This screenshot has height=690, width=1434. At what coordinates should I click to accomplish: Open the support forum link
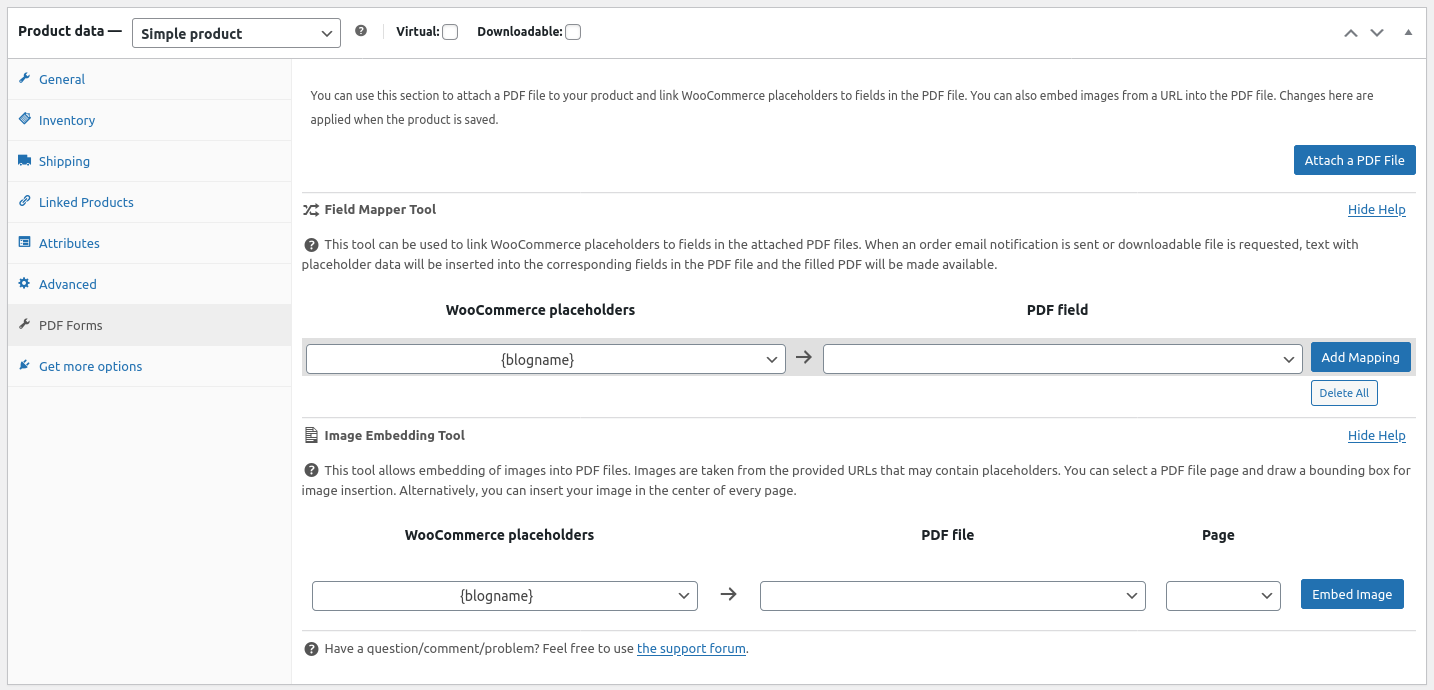(x=691, y=648)
